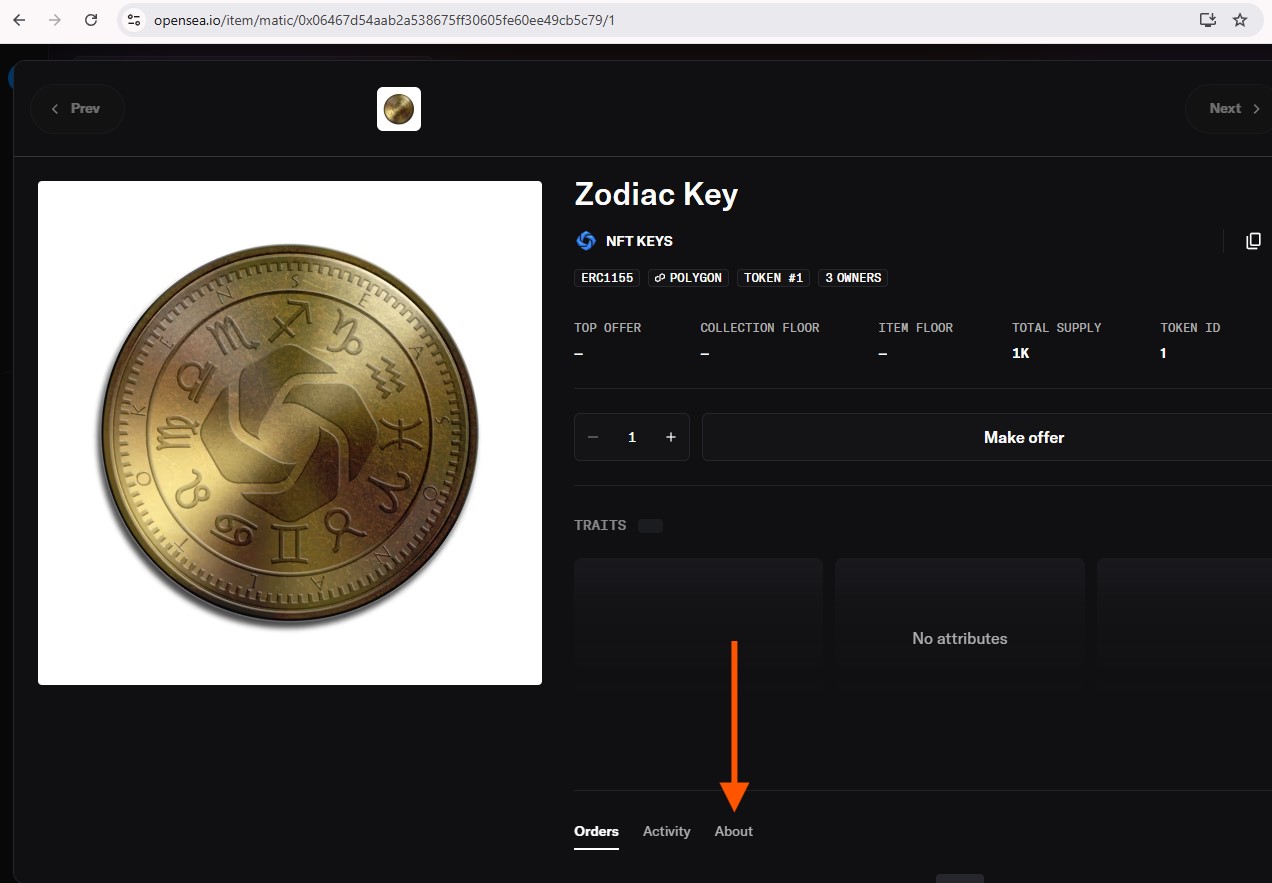1272x883 pixels.
Task: Click the 3 OWNERS badge
Action: click(853, 278)
